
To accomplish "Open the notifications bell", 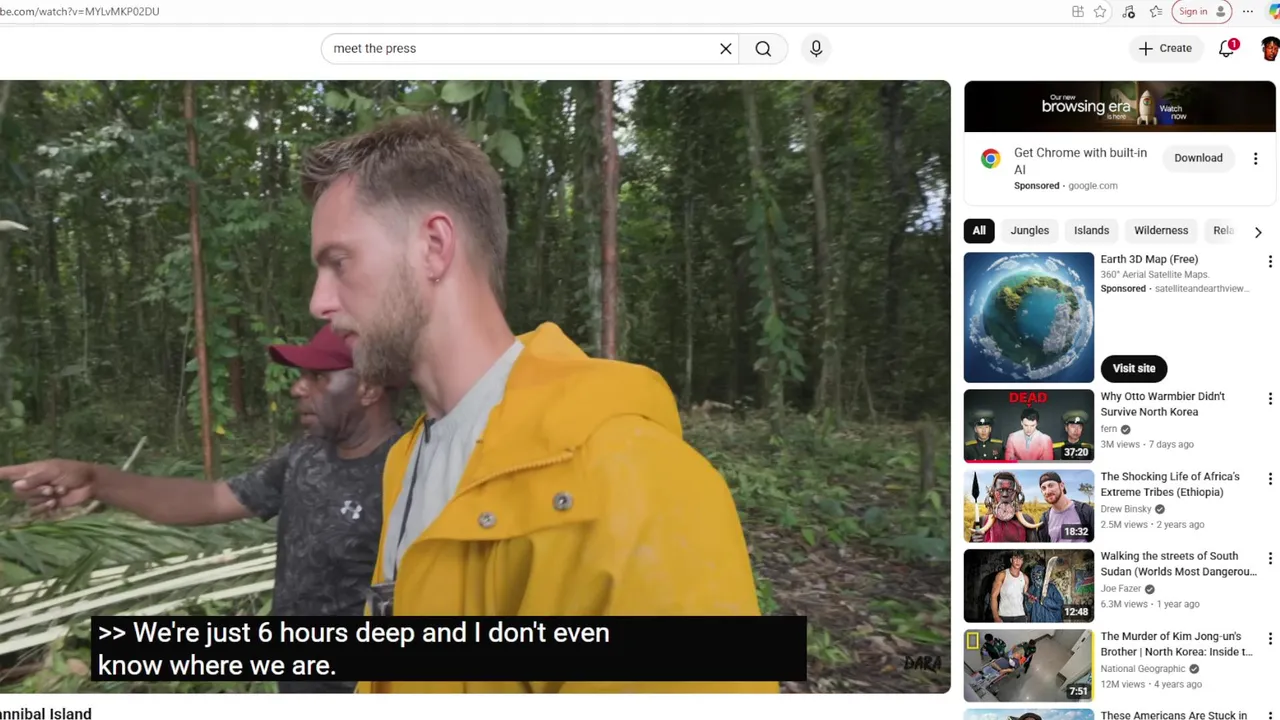I will point(1227,48).
